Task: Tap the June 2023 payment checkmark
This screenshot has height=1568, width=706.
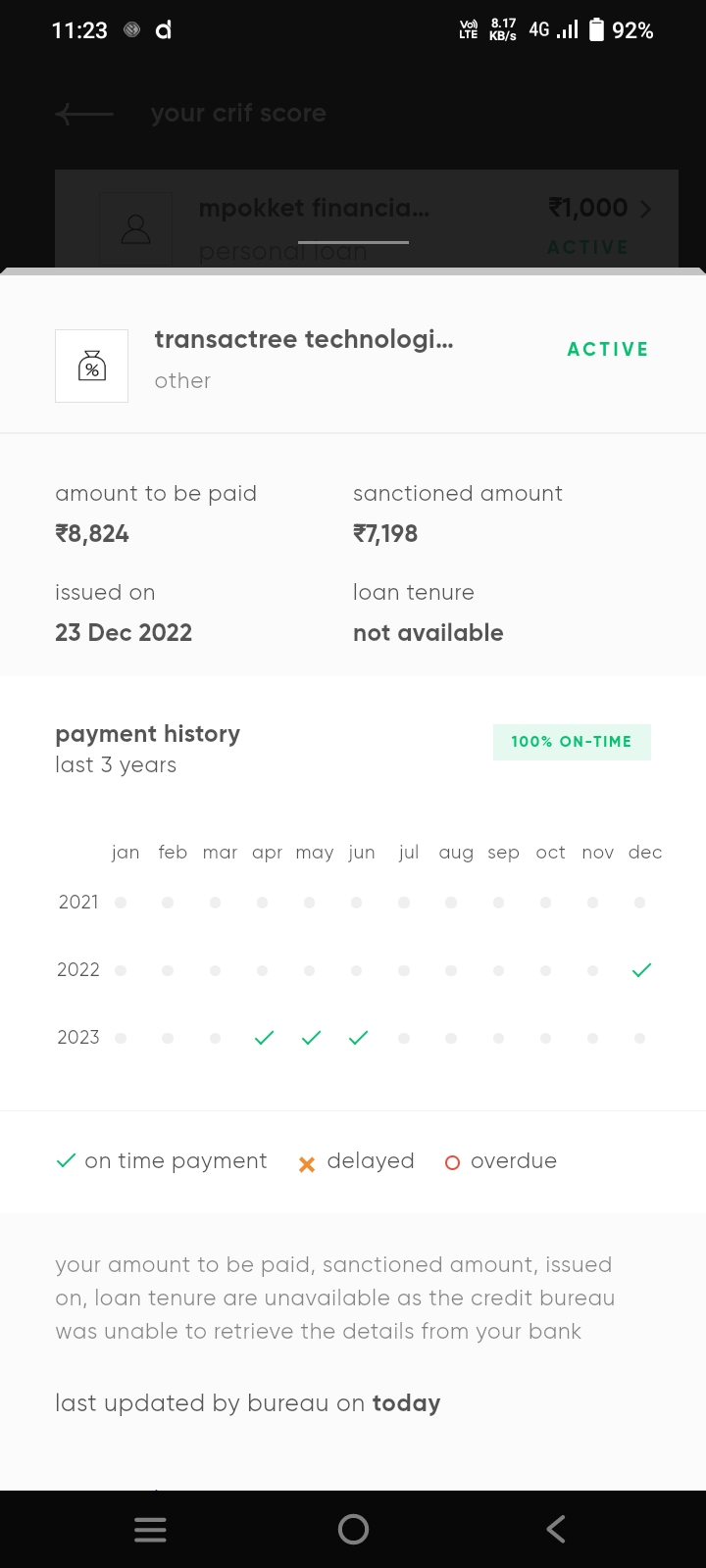Action: 358,1038
